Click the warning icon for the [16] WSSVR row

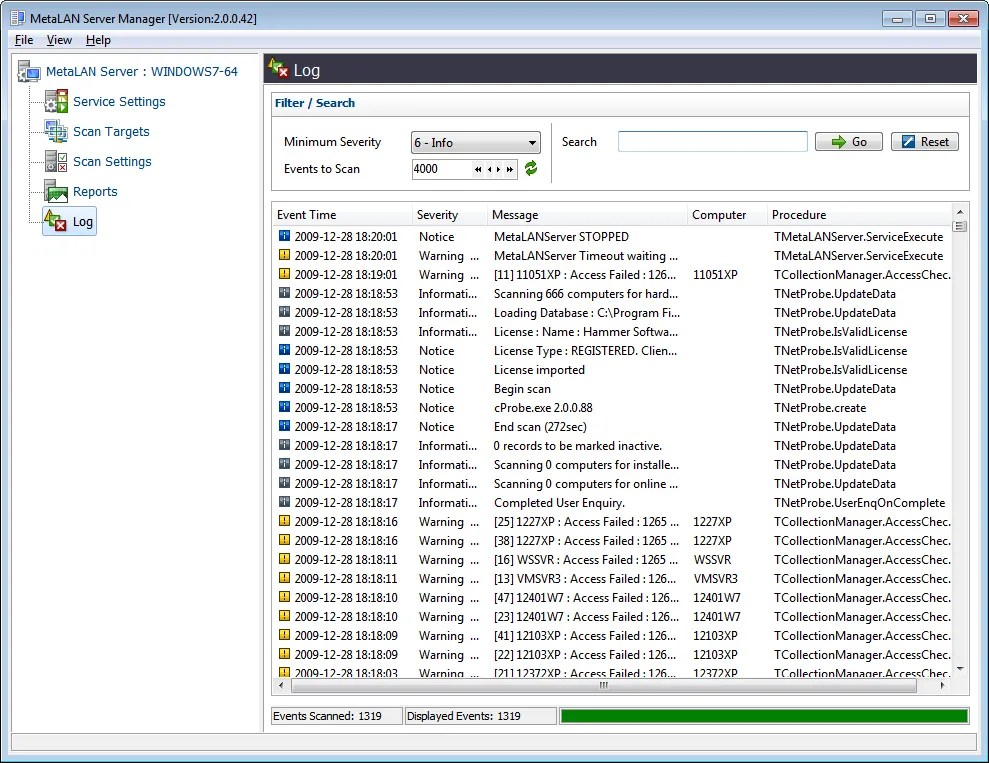click(x=284, y=559)
